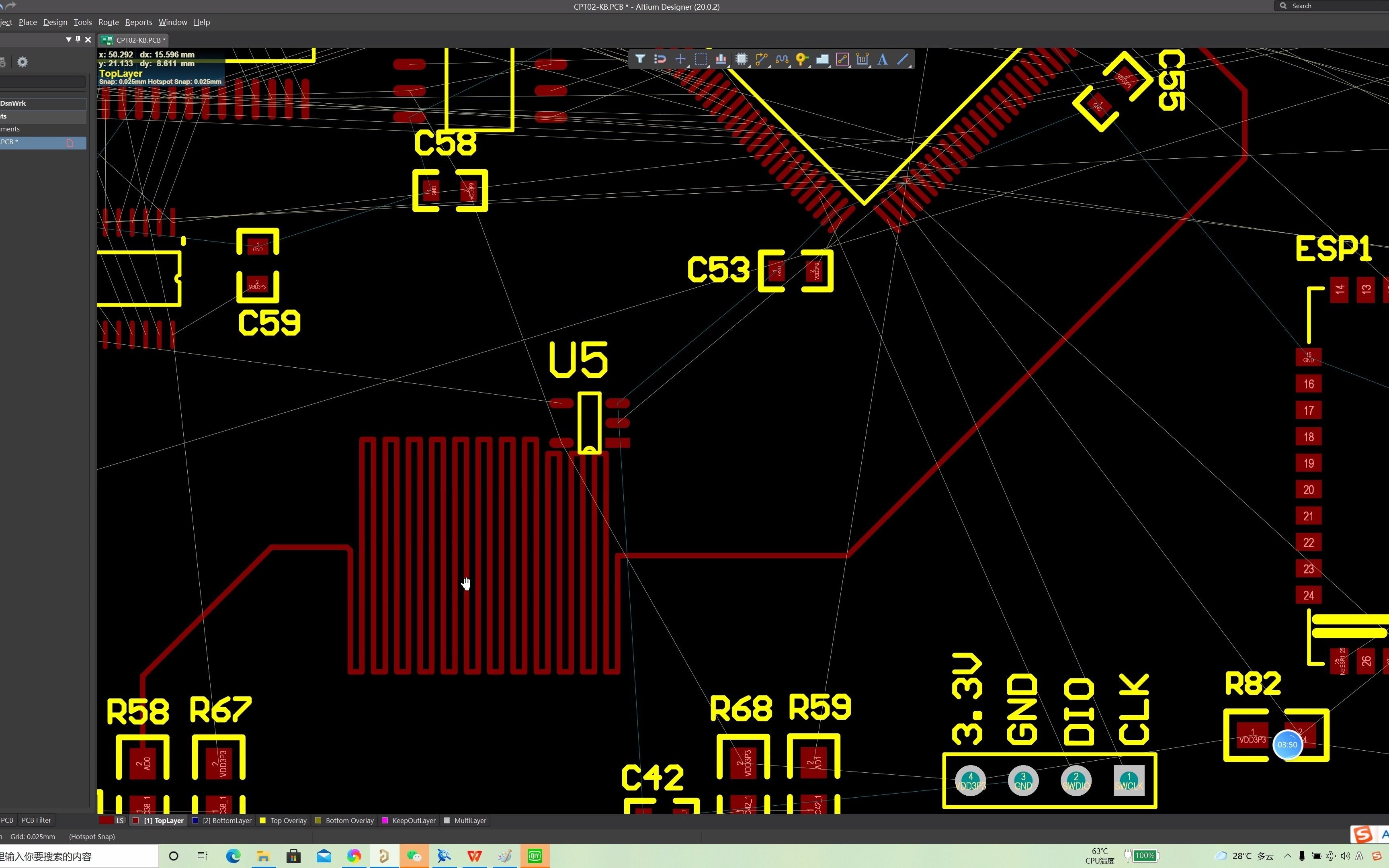Expand the selection rectangle tool dropdown
This screenshot has width=1389, height=868.
tap(708, 66)
